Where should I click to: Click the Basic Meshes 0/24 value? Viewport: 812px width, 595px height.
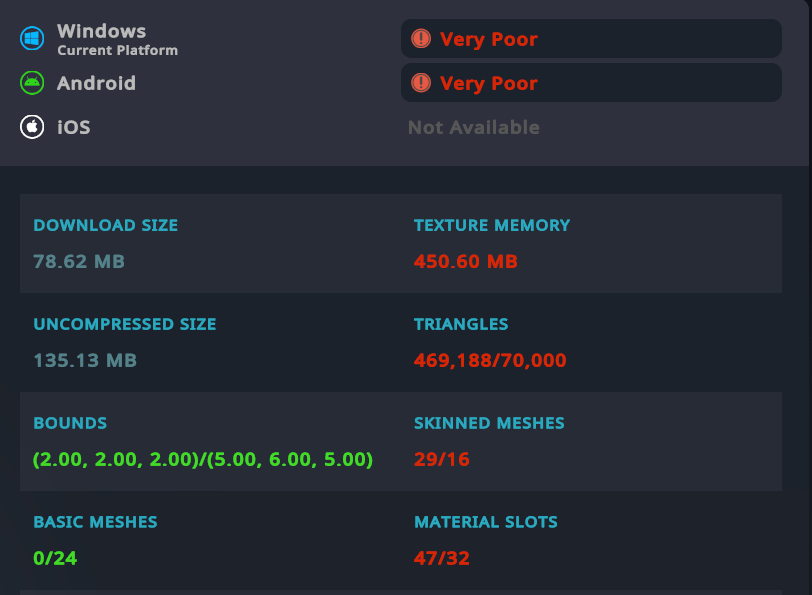point(55,557)
